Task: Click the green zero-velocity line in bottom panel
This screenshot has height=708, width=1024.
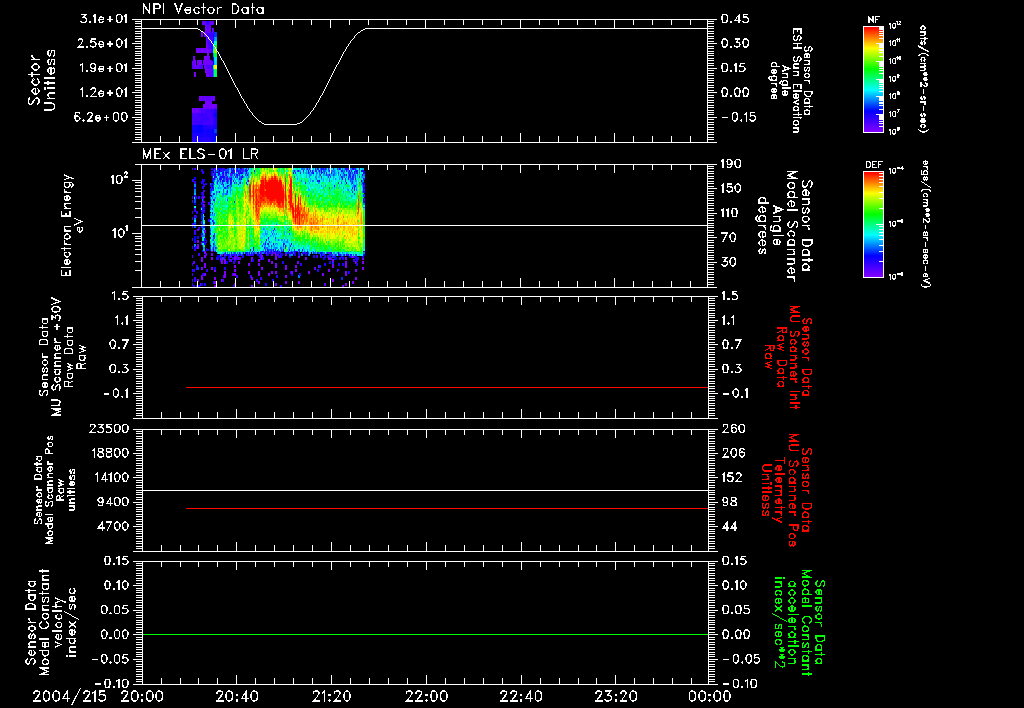Action: click(x=425, y=634)
